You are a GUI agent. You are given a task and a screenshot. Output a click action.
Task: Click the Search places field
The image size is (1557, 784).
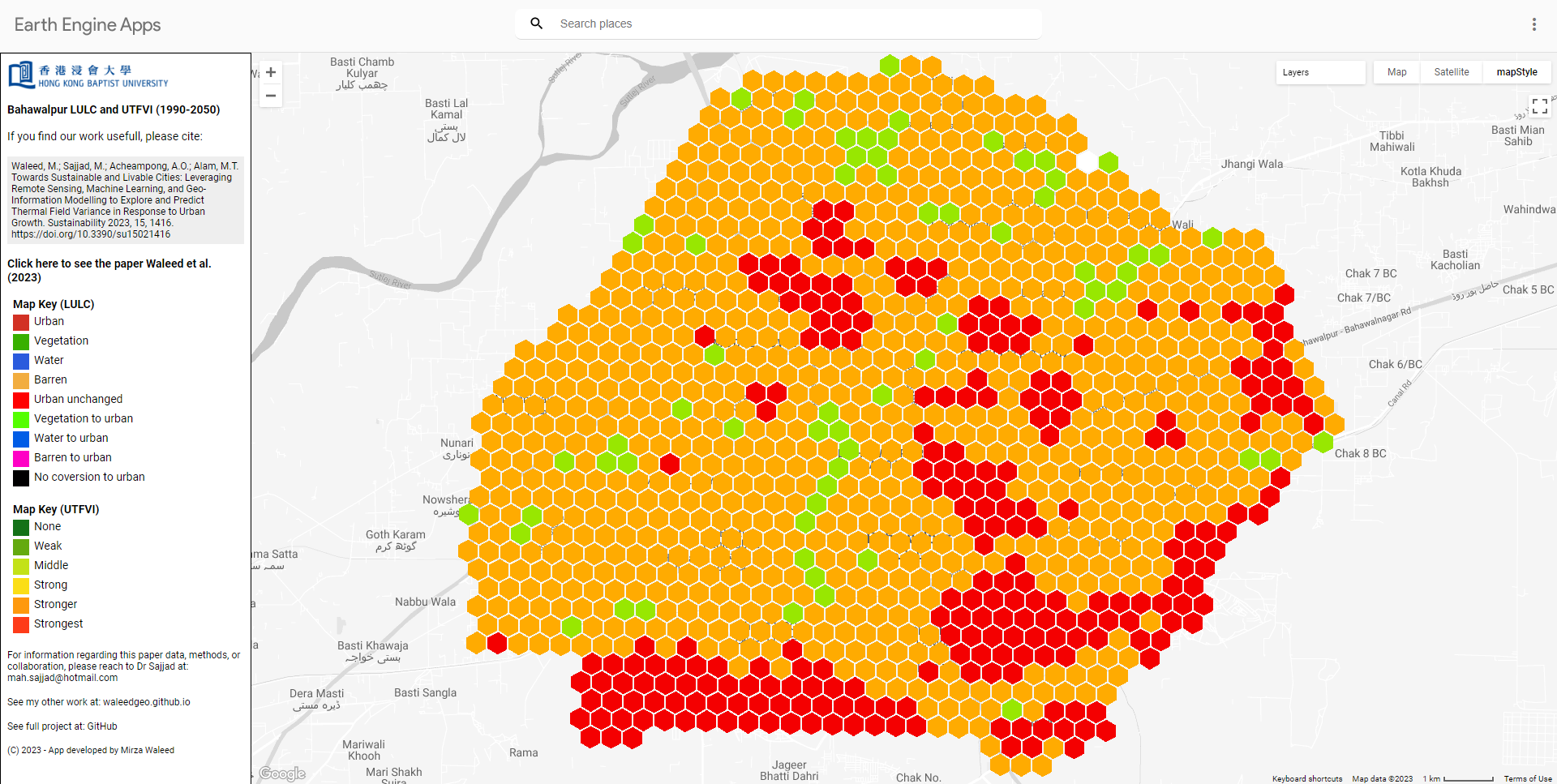pos(795,24)
